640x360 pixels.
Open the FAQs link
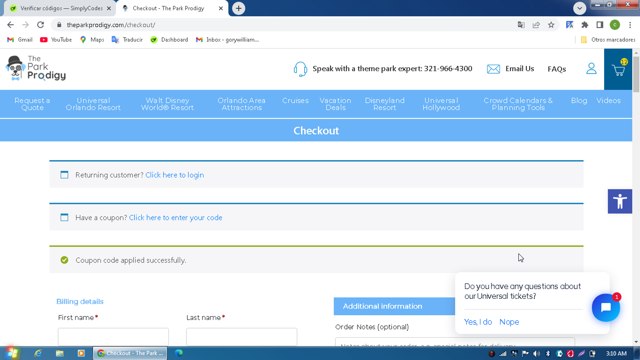click(557, 69)
